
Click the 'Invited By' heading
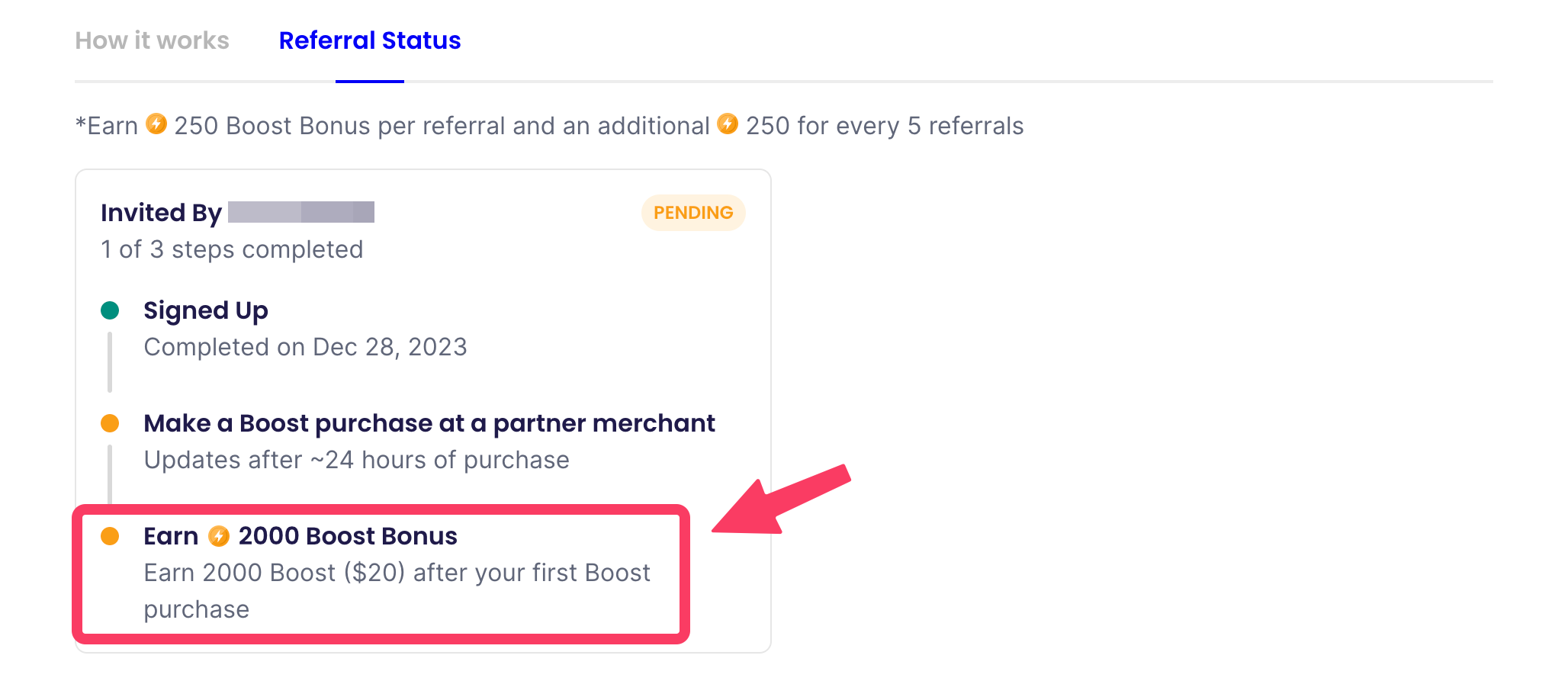coord(161,213)
